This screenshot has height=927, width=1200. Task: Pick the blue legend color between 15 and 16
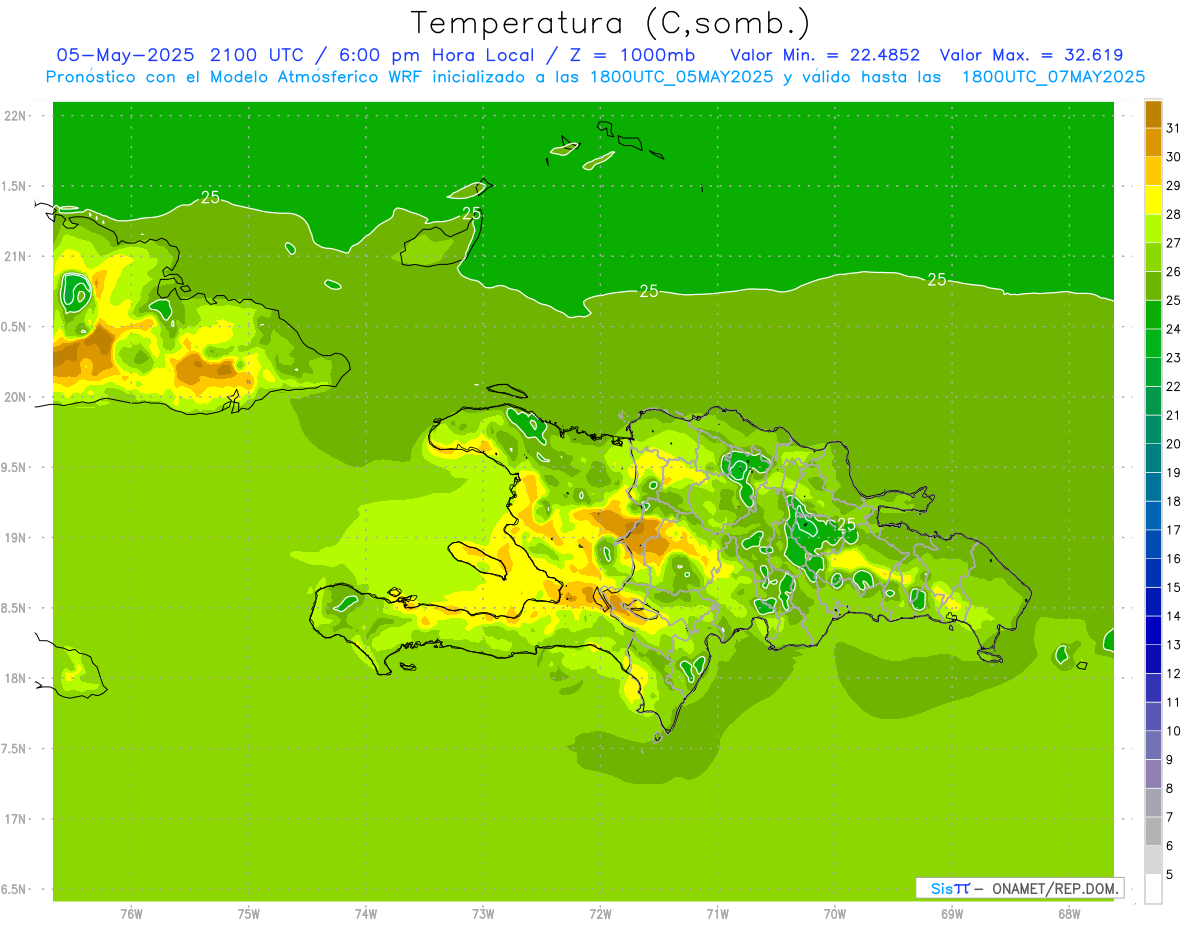1153,573
